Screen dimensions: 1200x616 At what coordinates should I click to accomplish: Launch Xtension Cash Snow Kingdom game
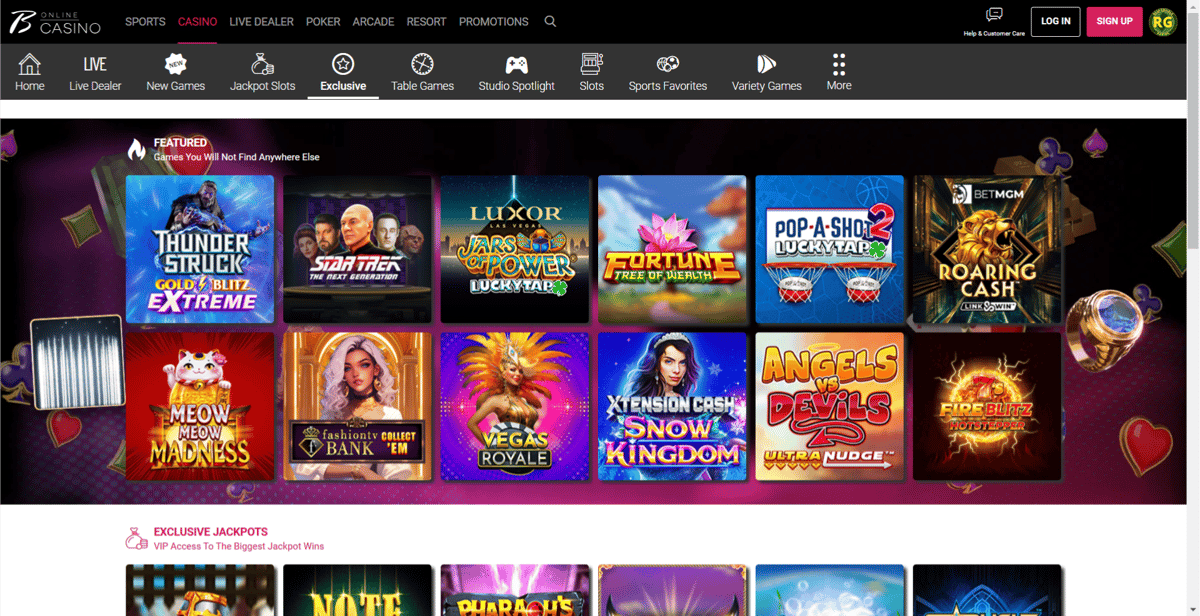coord(672,407)
